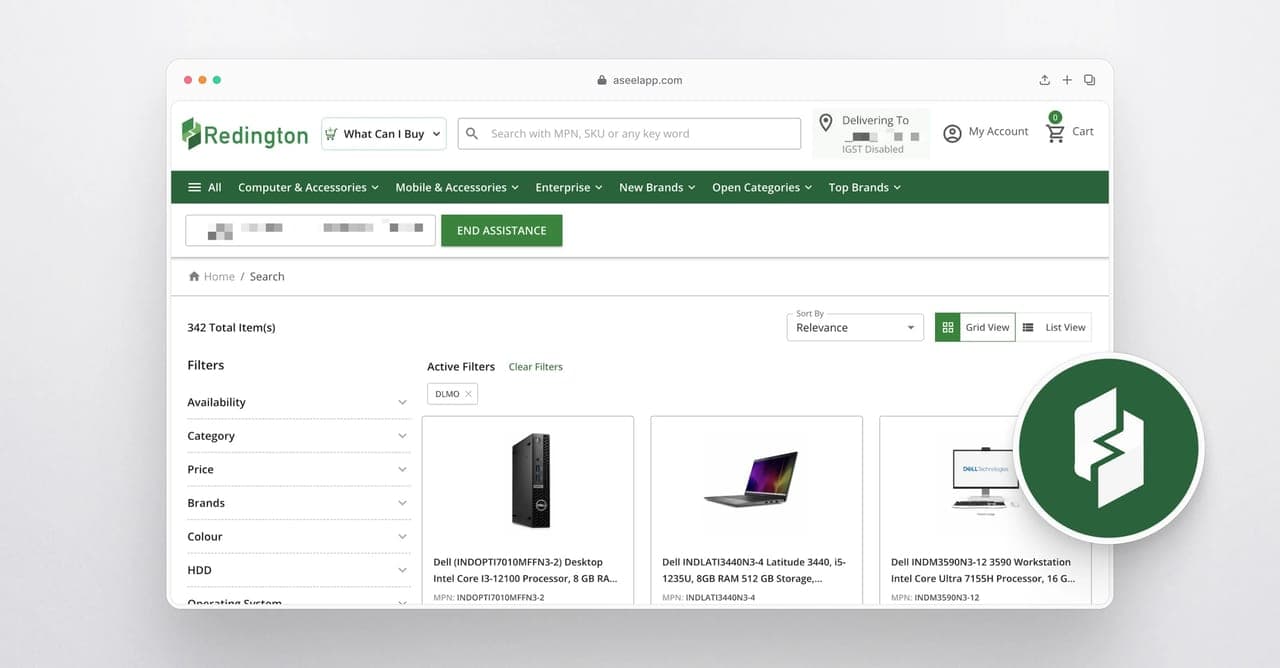
Task: Open the Cart icon
Action: [1055, 132]
